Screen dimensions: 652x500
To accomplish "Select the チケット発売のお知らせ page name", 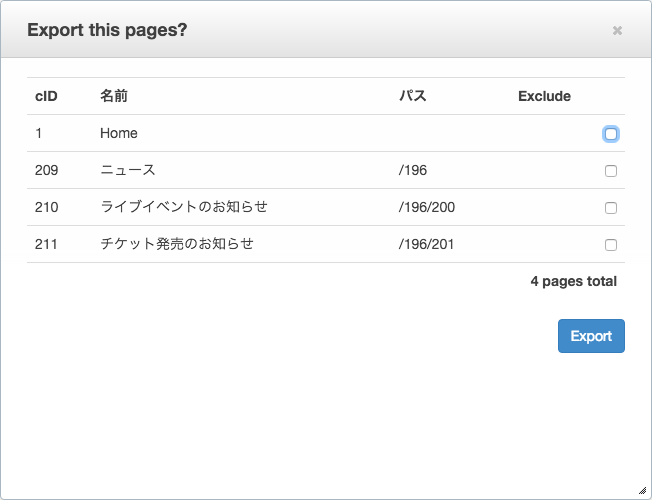I will point(177,244).
